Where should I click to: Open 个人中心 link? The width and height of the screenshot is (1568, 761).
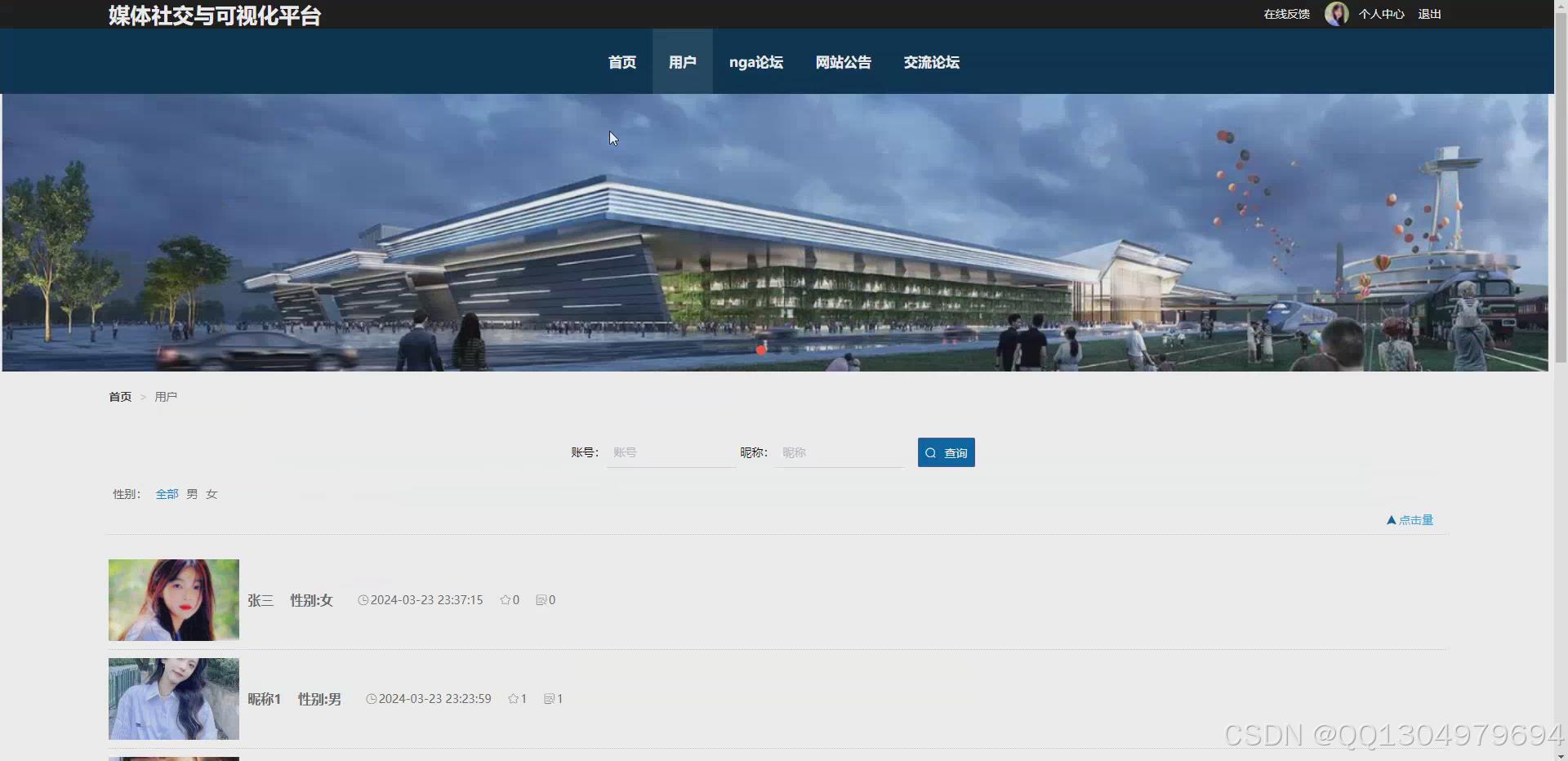(x=1381, y=14)
